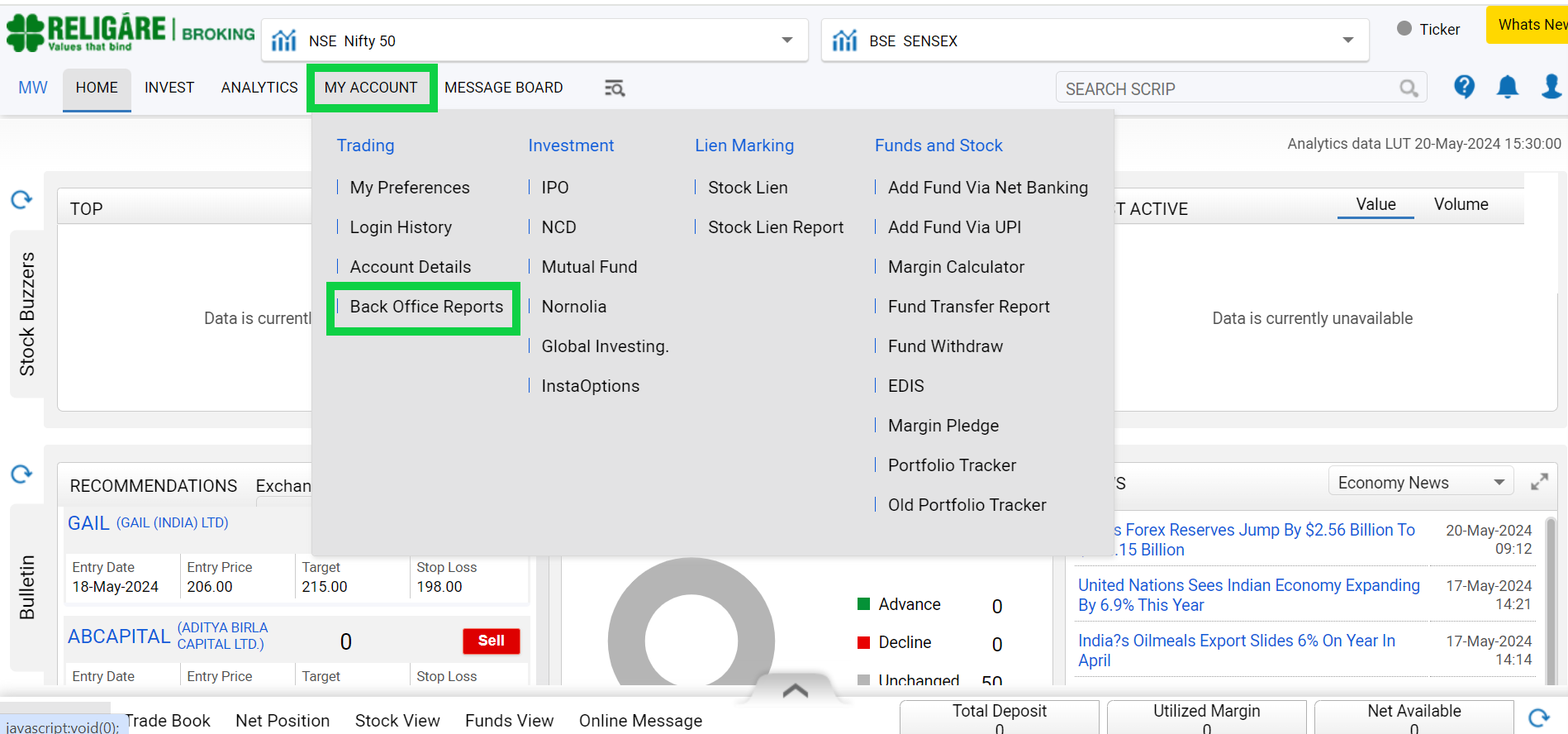The width and height of the screenshot is (1568, 734).
Task: Open the advanced search list icon
Action: 614,88
